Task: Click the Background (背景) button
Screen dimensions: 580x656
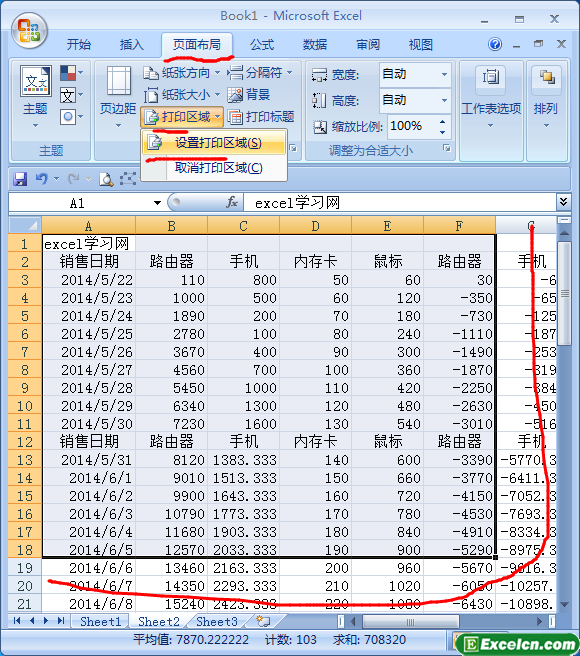Action: point(249,95)
